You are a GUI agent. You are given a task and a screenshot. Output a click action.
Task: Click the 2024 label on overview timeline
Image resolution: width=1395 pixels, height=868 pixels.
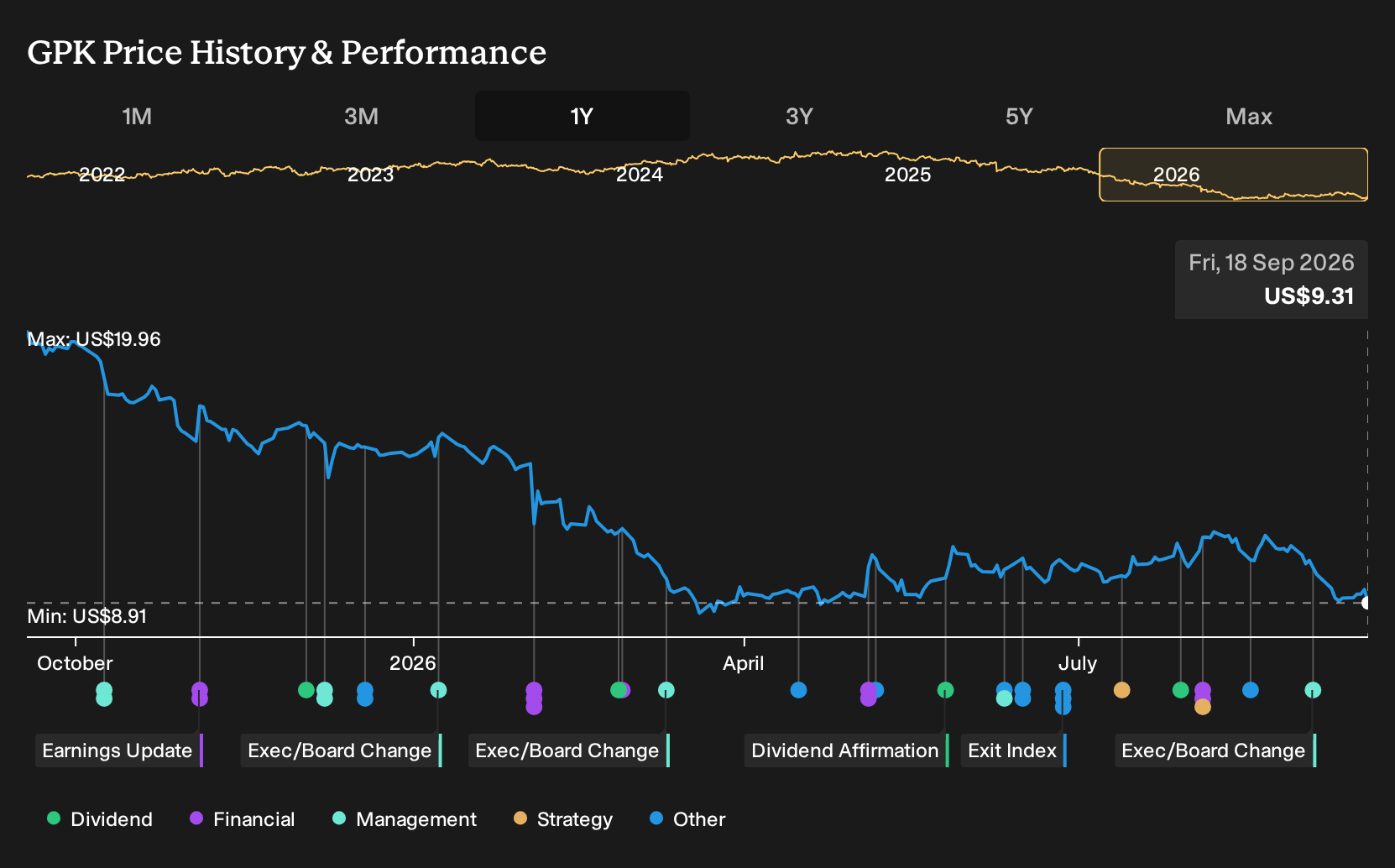click(x=640, y=175)
